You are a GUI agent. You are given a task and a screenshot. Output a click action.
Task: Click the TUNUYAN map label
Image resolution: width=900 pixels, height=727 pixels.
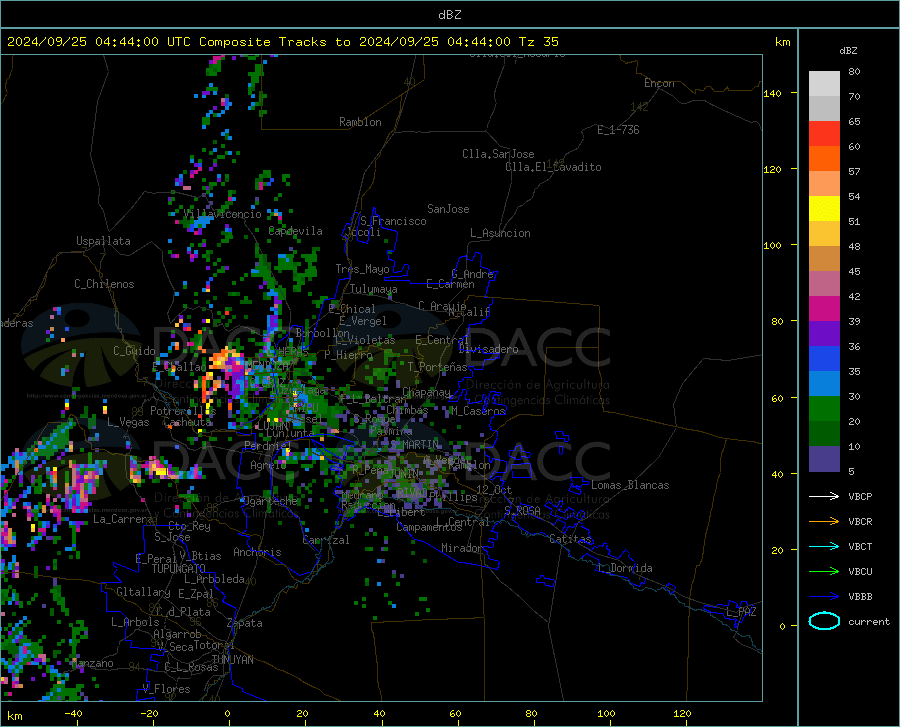[232, 660]
